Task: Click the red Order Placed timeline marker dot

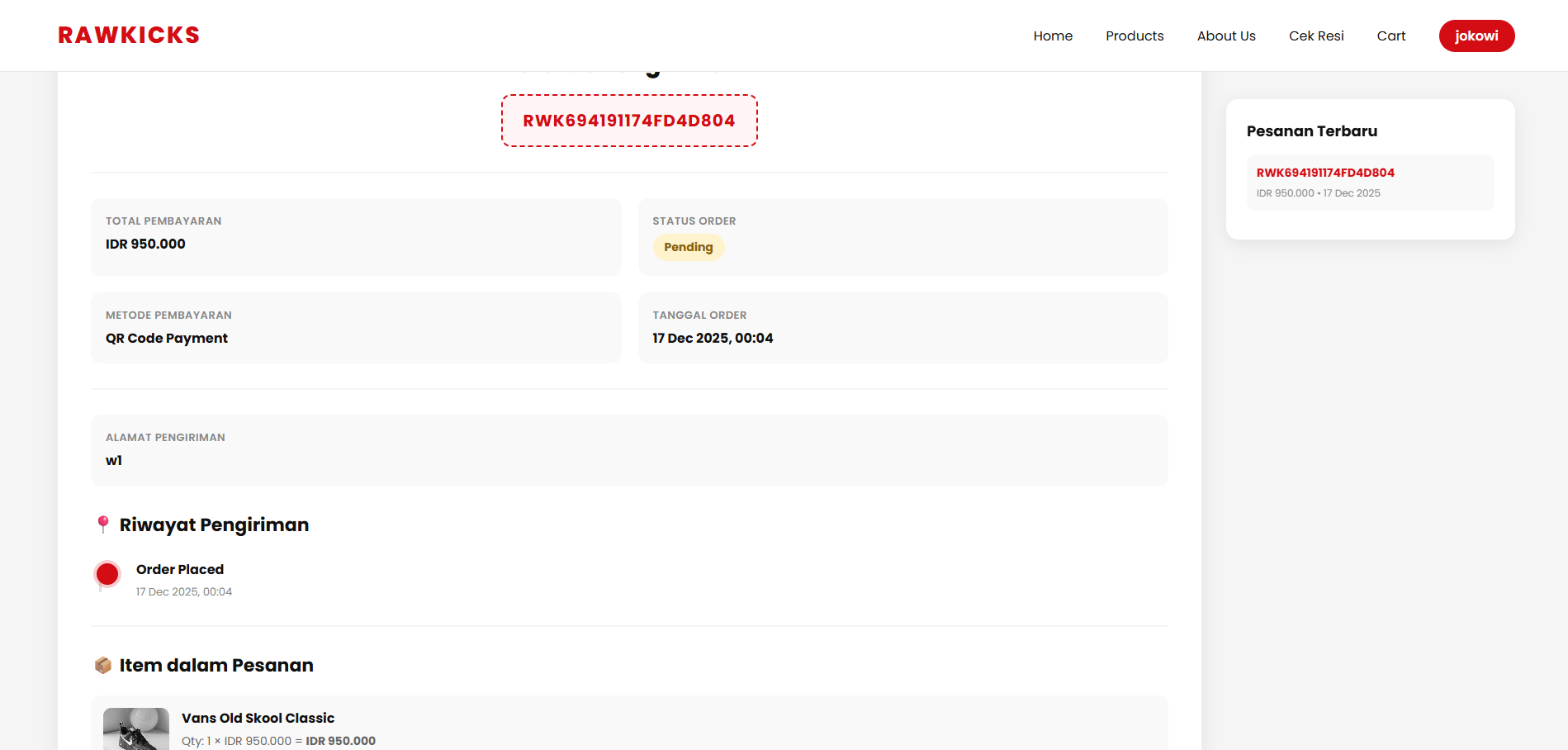Action: pyautogui.click(x=107, y=574)
